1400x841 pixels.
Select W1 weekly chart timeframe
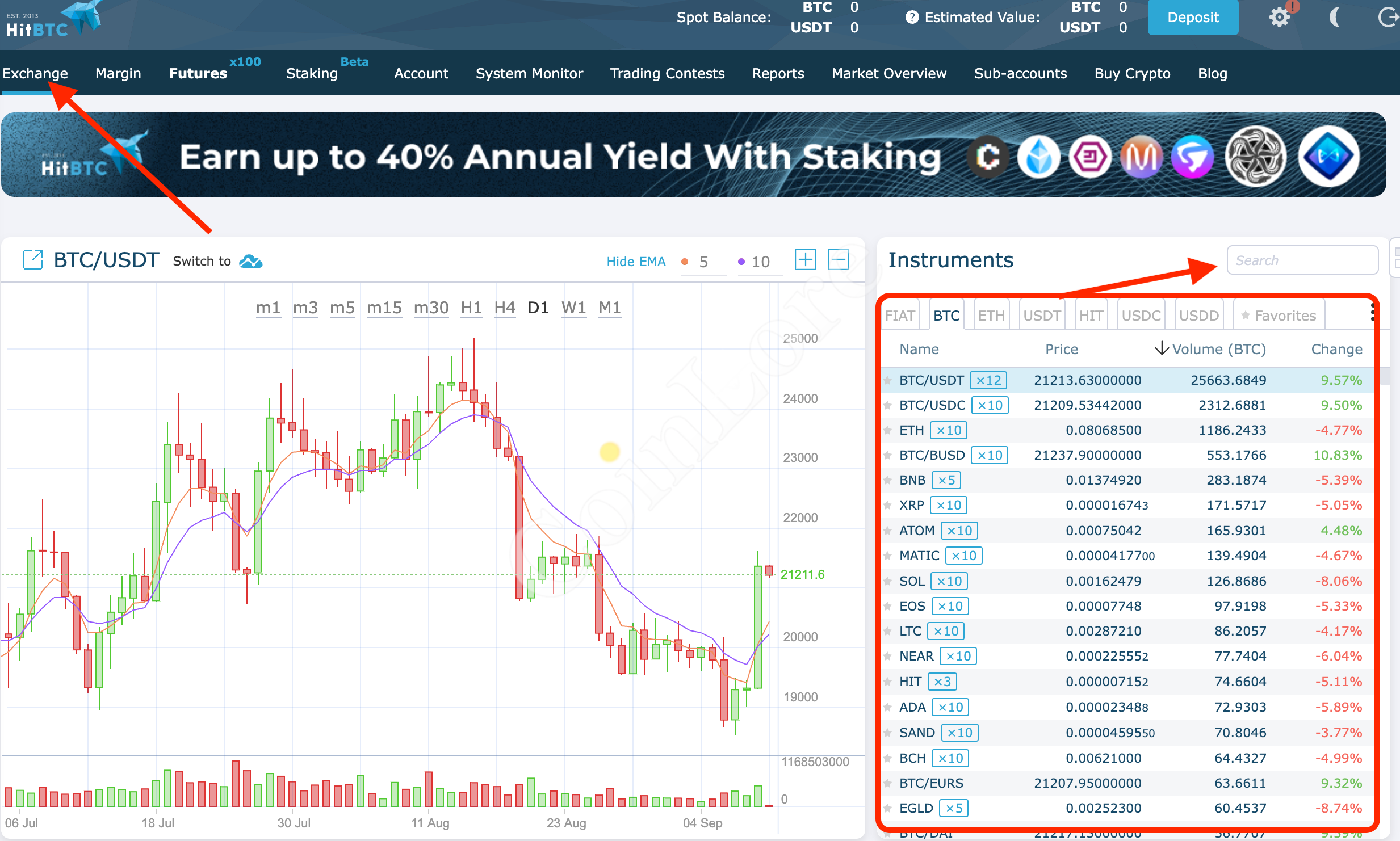point(574,308)
